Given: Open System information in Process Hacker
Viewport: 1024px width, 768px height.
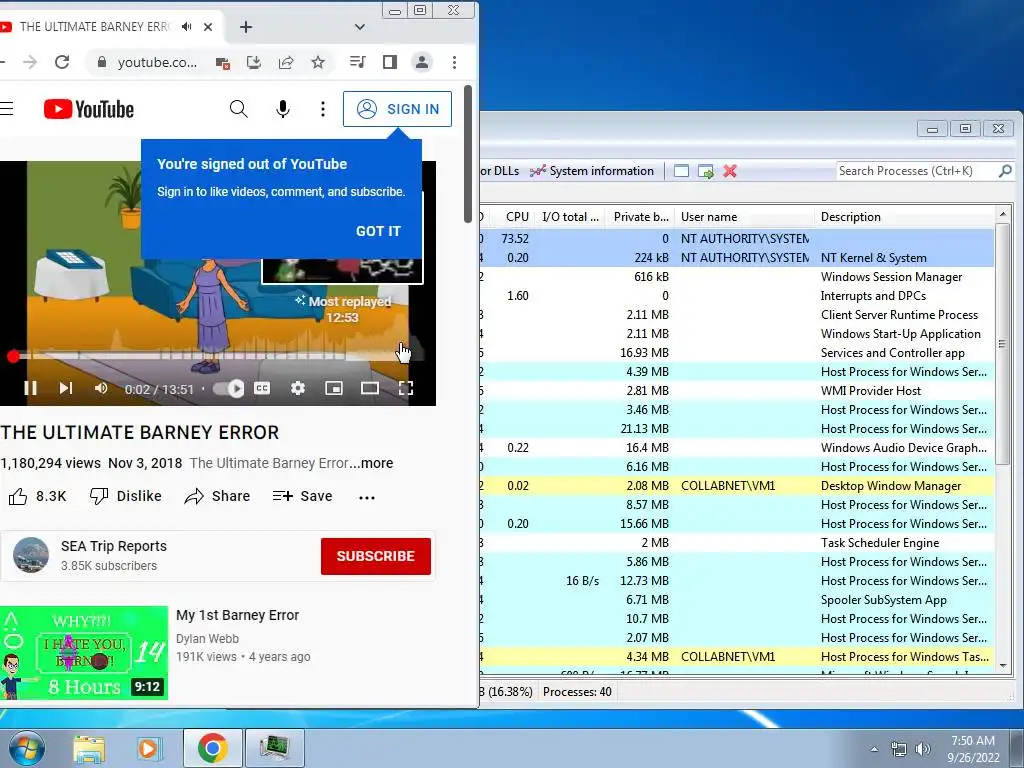Looking at the screenshot, I should tap(592, 171).
